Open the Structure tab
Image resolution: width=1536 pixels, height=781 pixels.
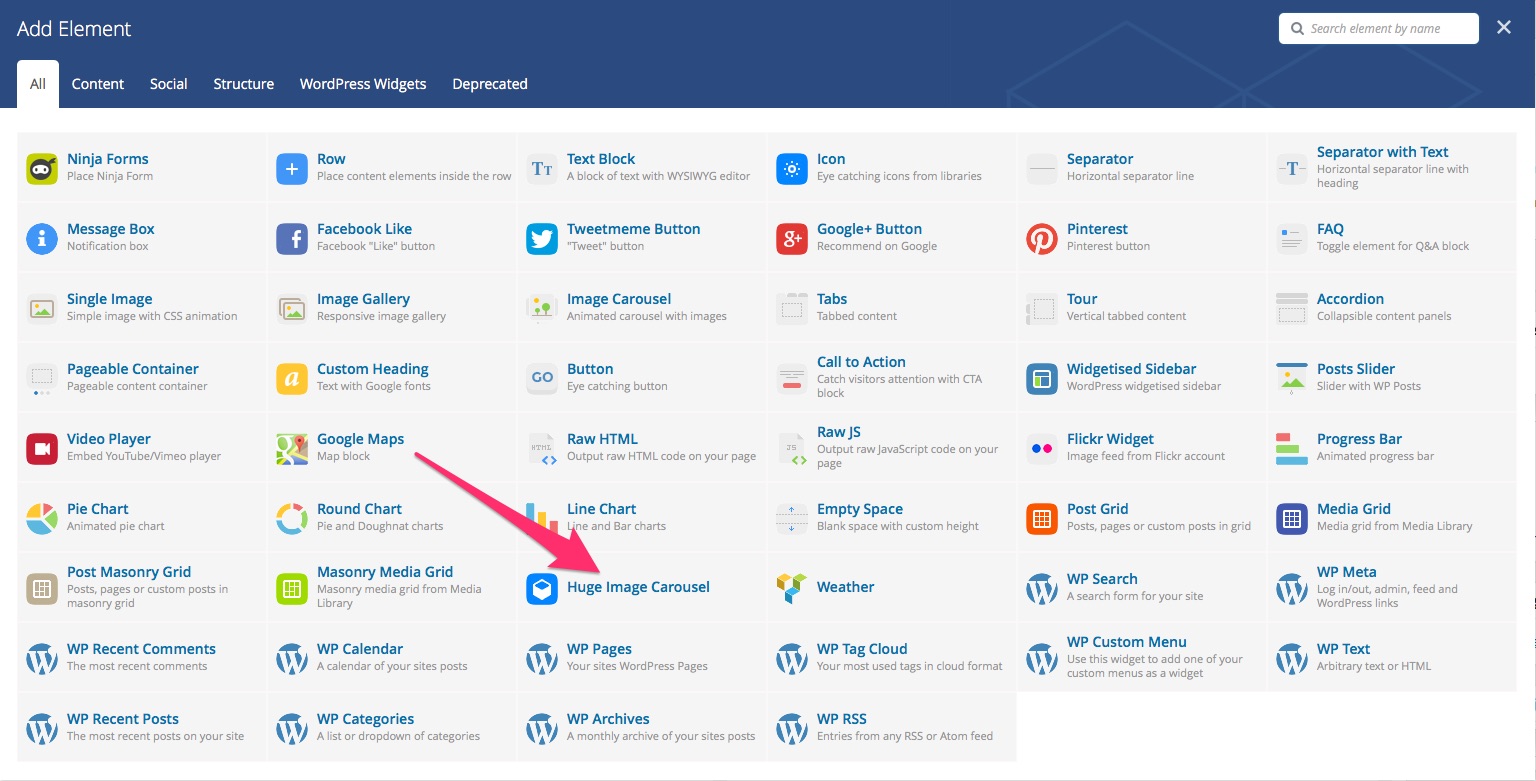tap(244, 84)
